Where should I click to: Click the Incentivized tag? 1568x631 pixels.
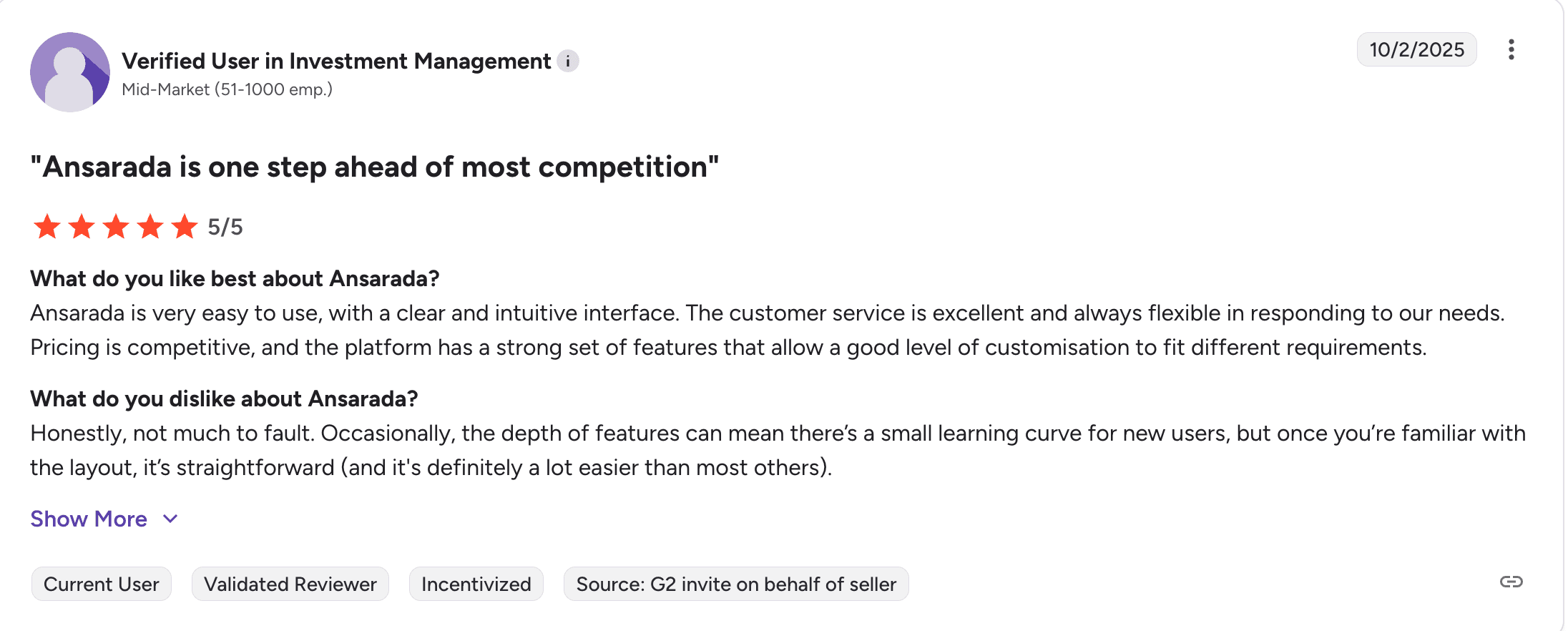pos(476,584)
